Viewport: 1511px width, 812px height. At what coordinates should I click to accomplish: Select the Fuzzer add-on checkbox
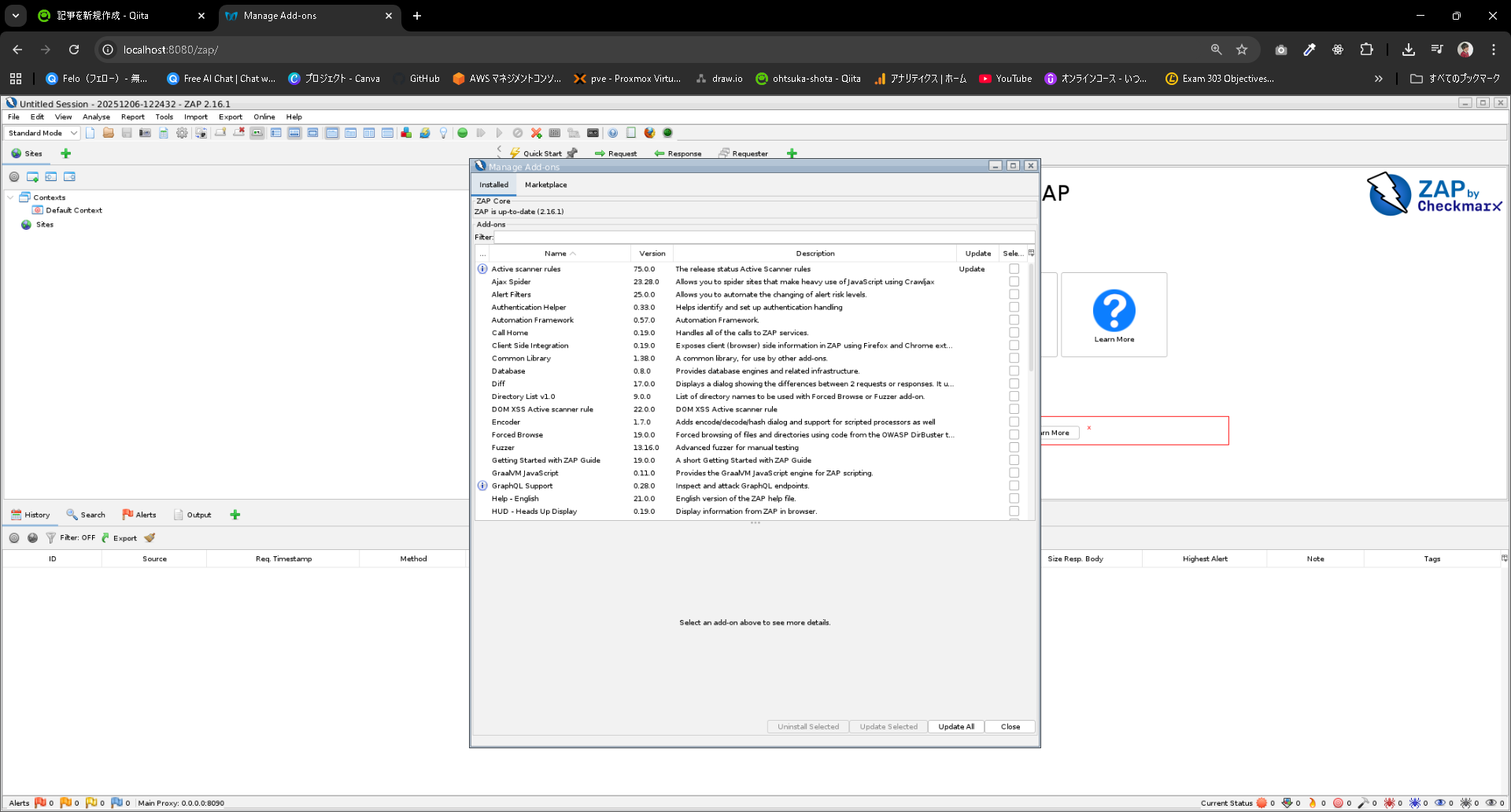[1014, 448]
